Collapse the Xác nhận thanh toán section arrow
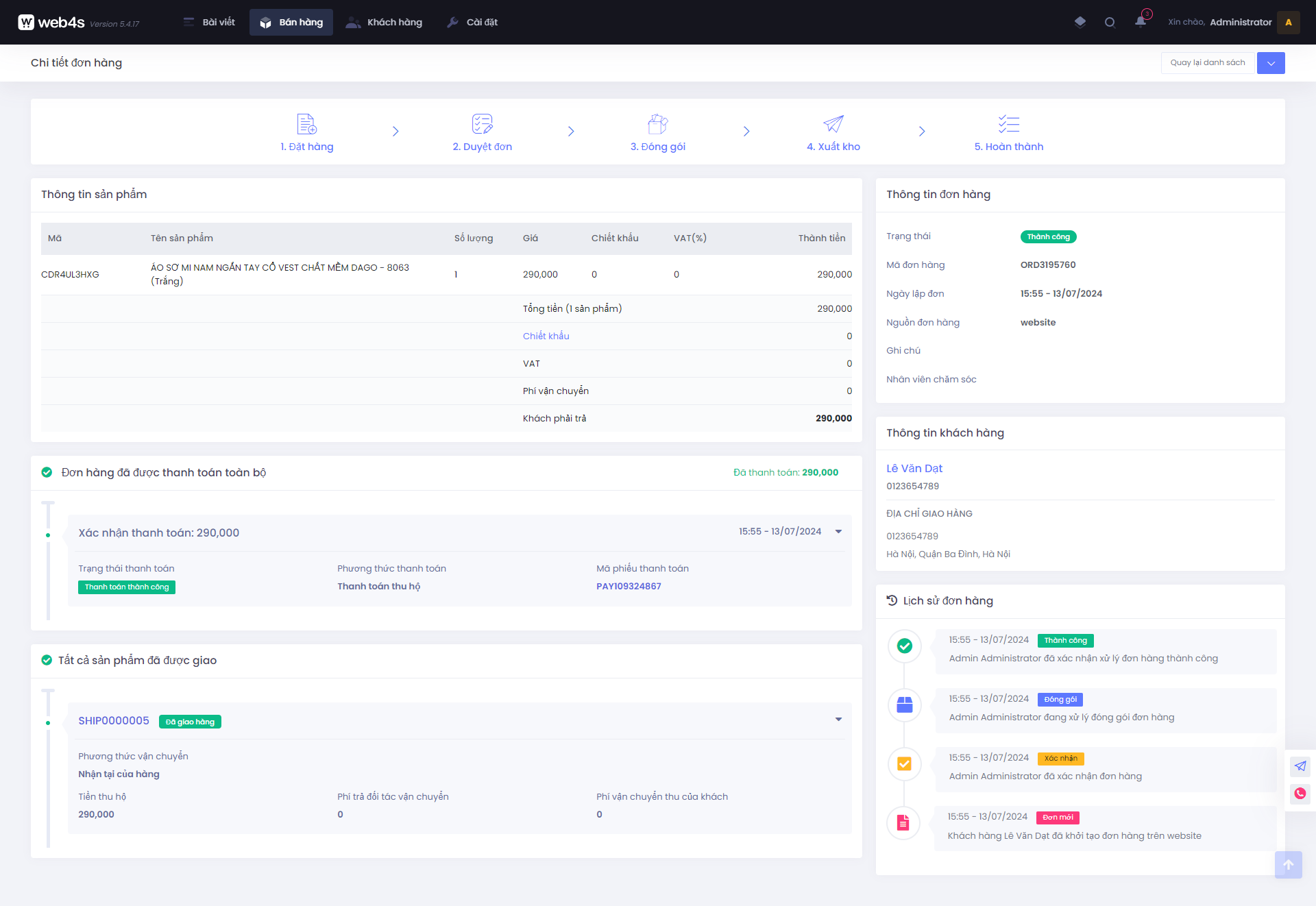The image size is (1316, 906). point(838,532)
